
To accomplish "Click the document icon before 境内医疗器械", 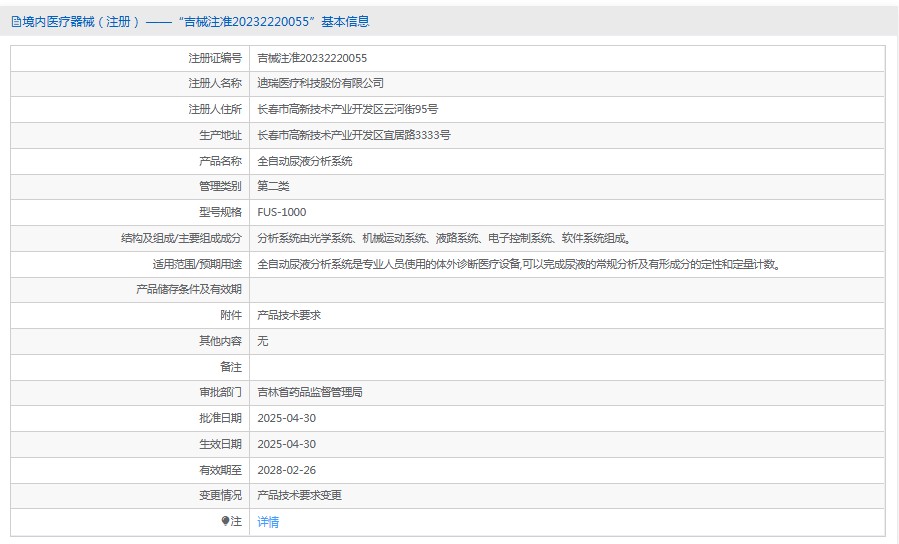I will 16,22.
